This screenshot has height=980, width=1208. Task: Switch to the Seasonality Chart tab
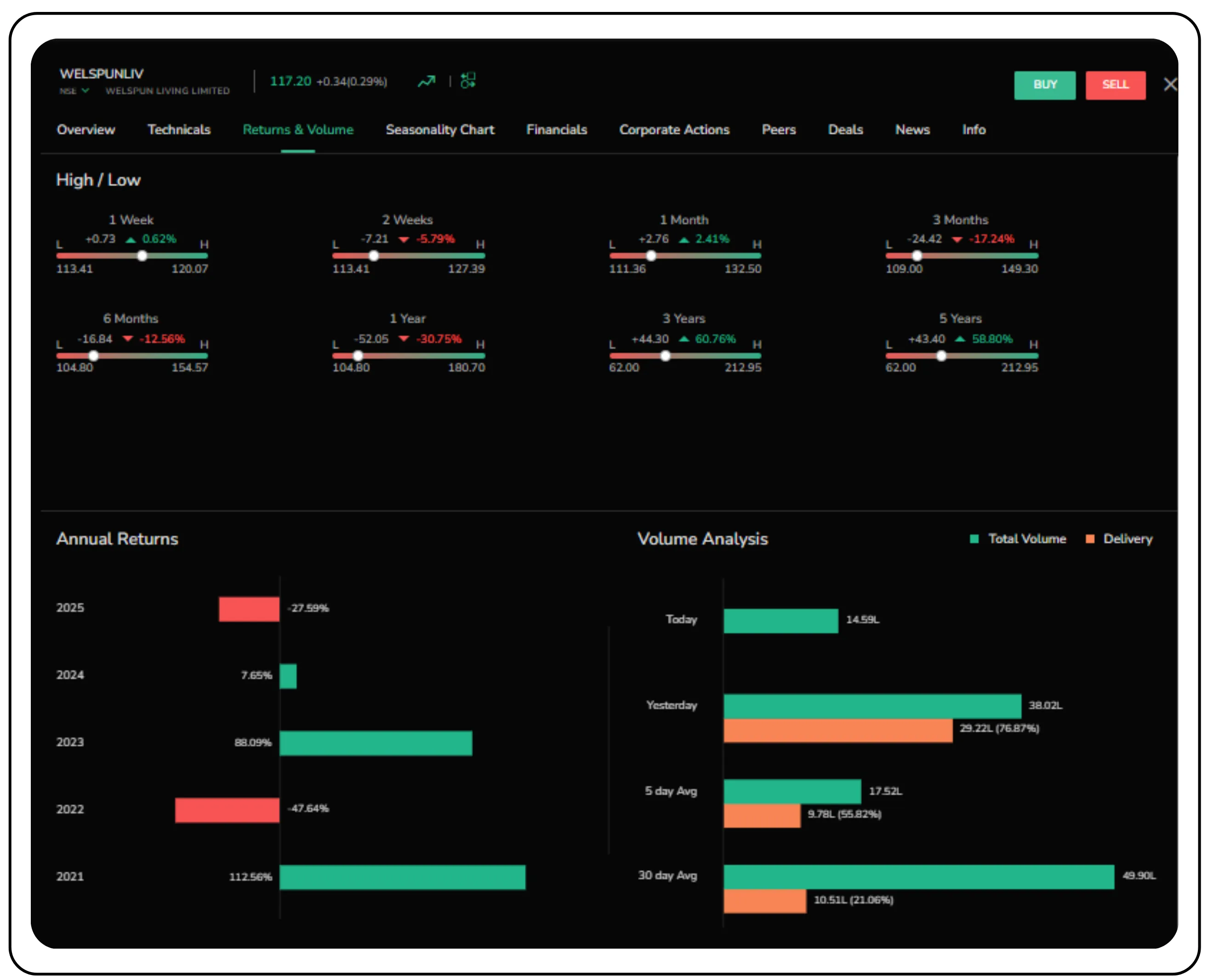[x=439, y=130]
